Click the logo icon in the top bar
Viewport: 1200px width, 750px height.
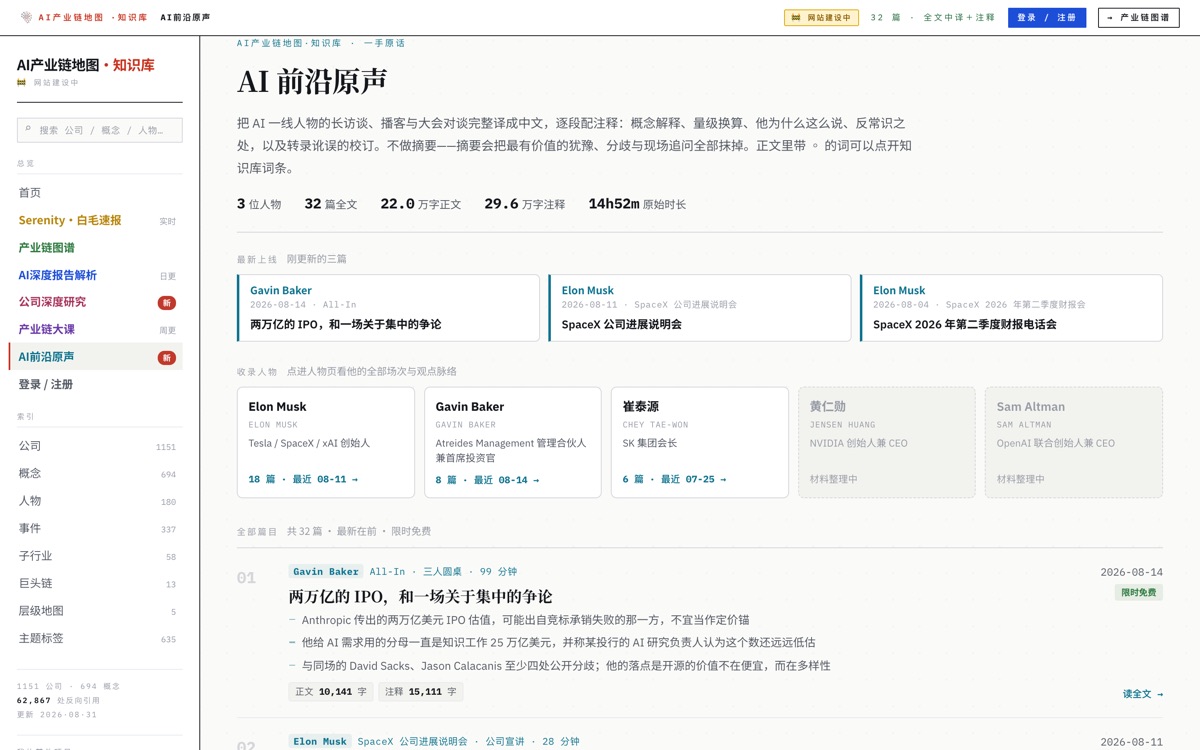(26, 17)
